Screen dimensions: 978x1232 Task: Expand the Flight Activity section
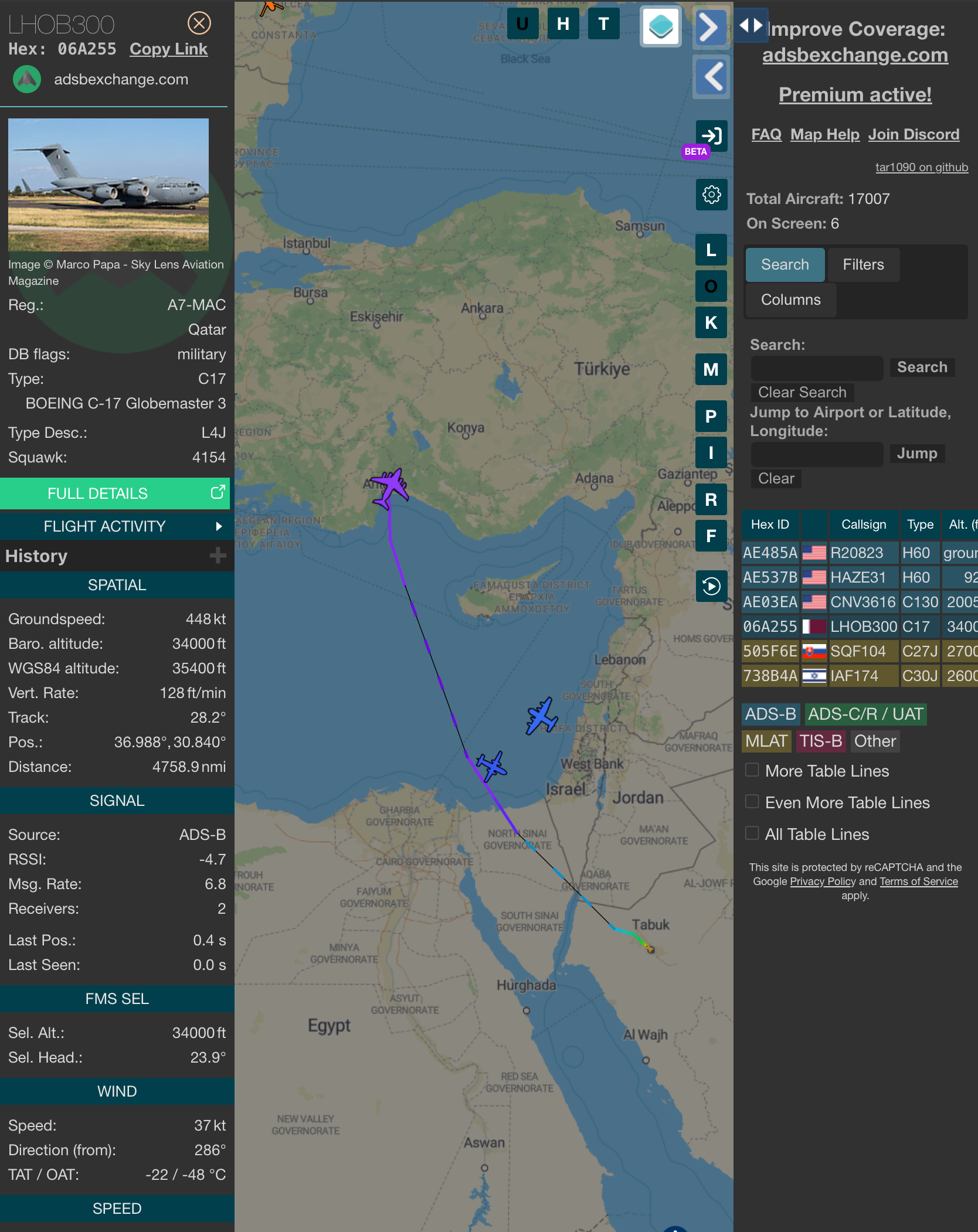point(115,526)
